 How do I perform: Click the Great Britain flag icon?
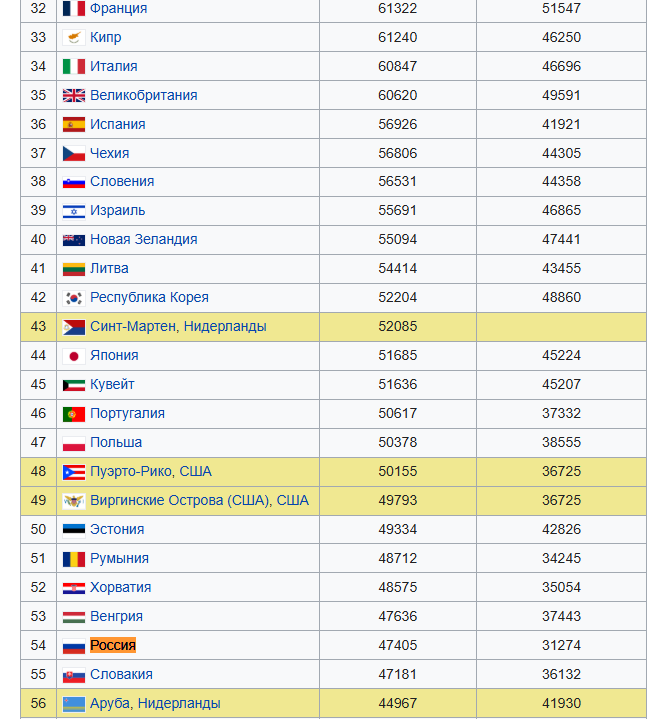pyautogui.click(x=74, y=95)
